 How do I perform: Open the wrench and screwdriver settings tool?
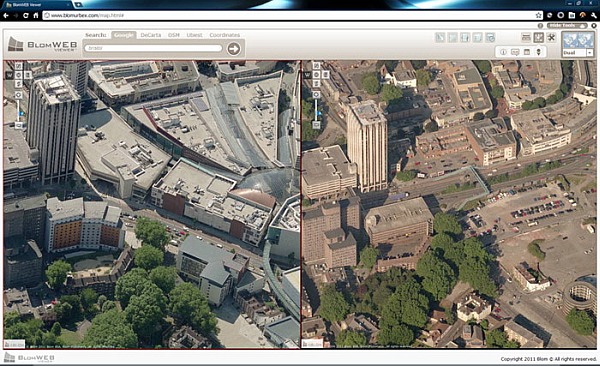coord(551,38)
